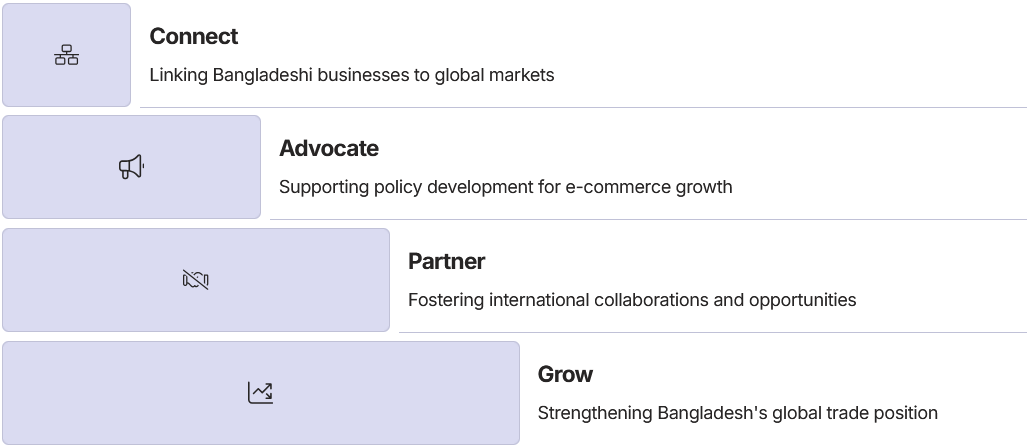Click the megaphone icon for Advocate
The height and width of the screenshot is (445, 1027).
tap(132, 167)
